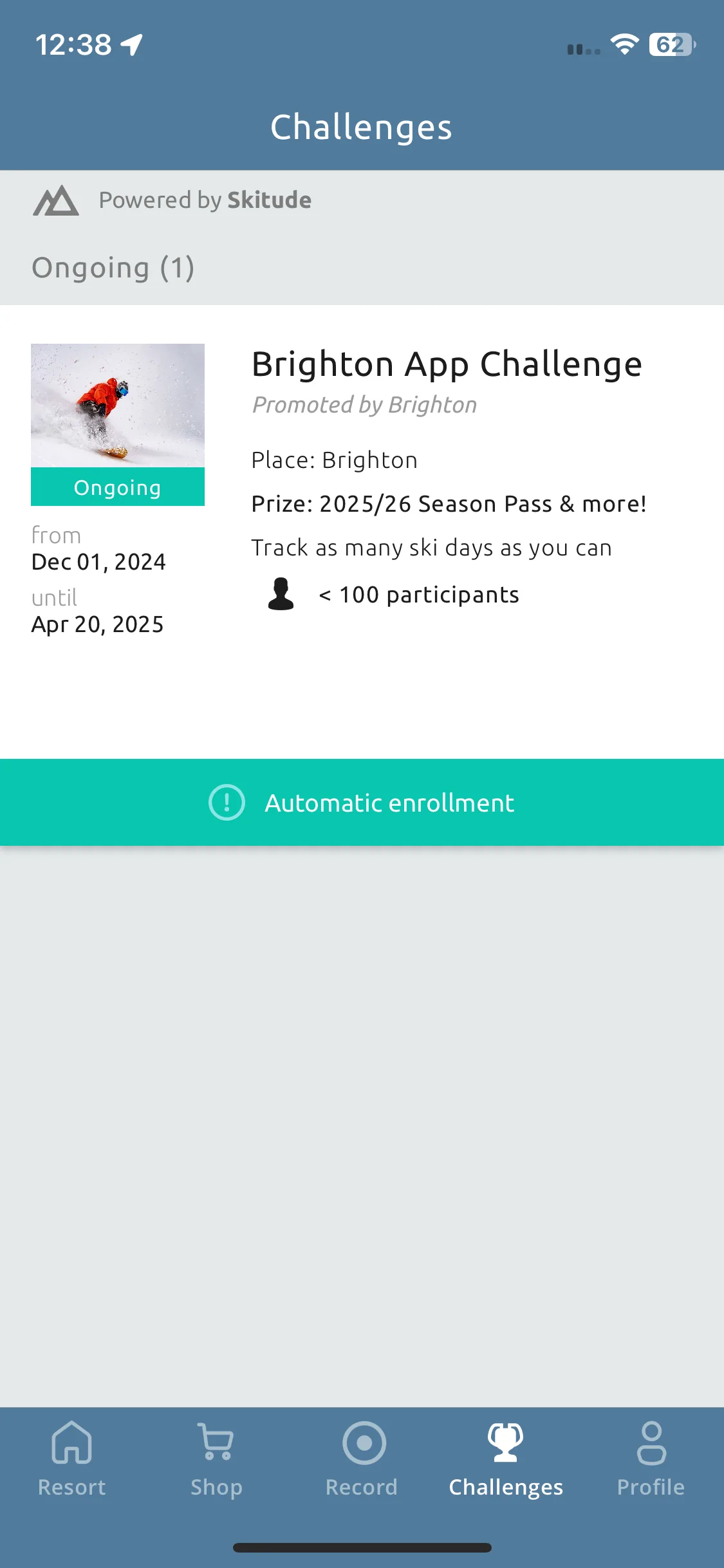Viewport: 724px width, 1568px height.
Task: Tap the exclamation info circle icon
Action: [x=227, y=802]
